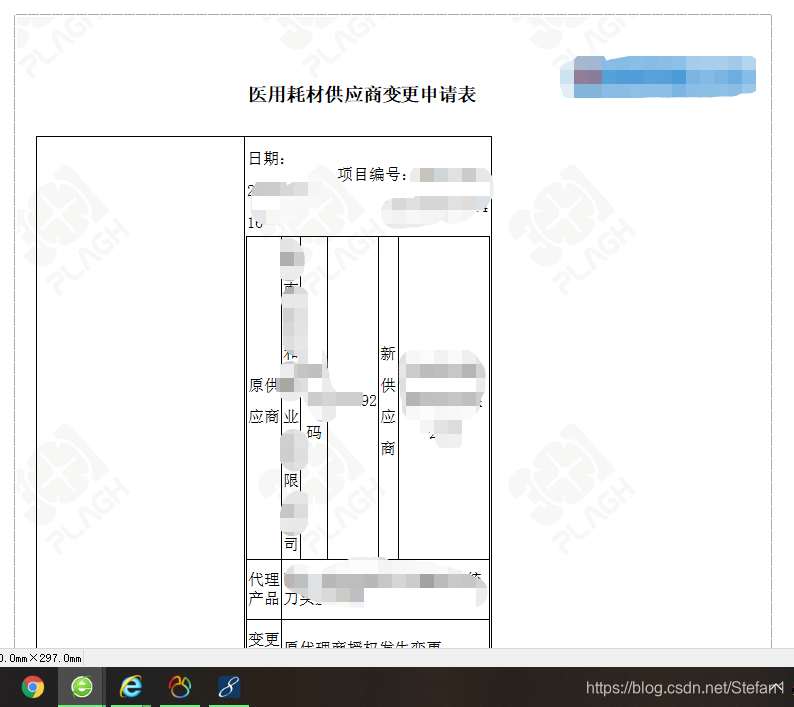
Task: Switch to Navicat in the taskbar
Action: [x=180, y=687]
